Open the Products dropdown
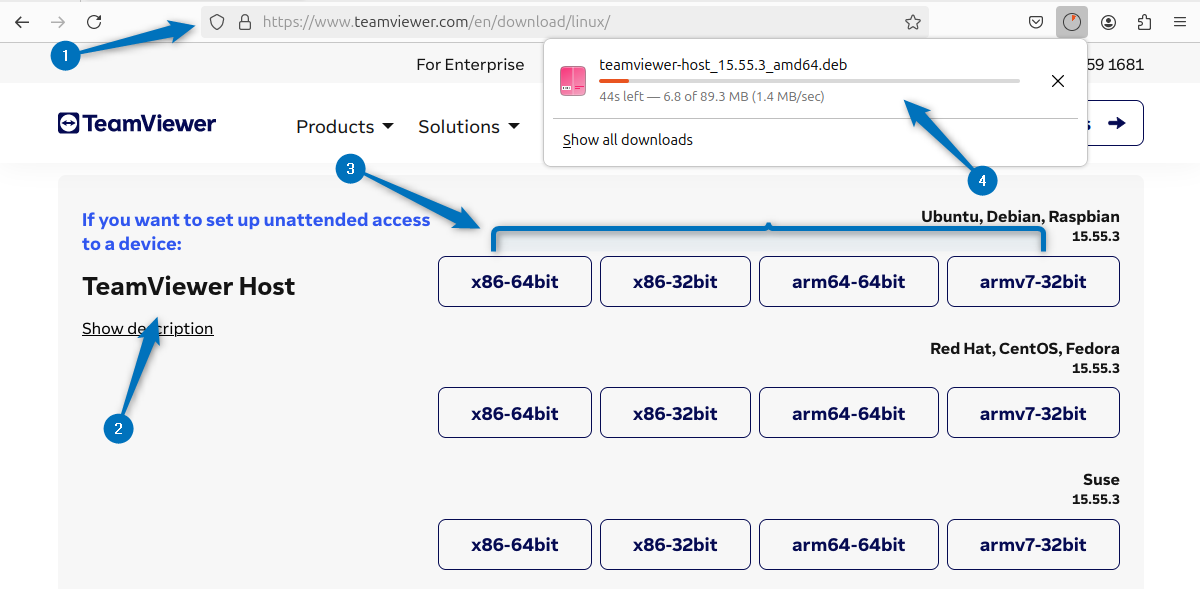1200x589 pixels. coord(344,126)
